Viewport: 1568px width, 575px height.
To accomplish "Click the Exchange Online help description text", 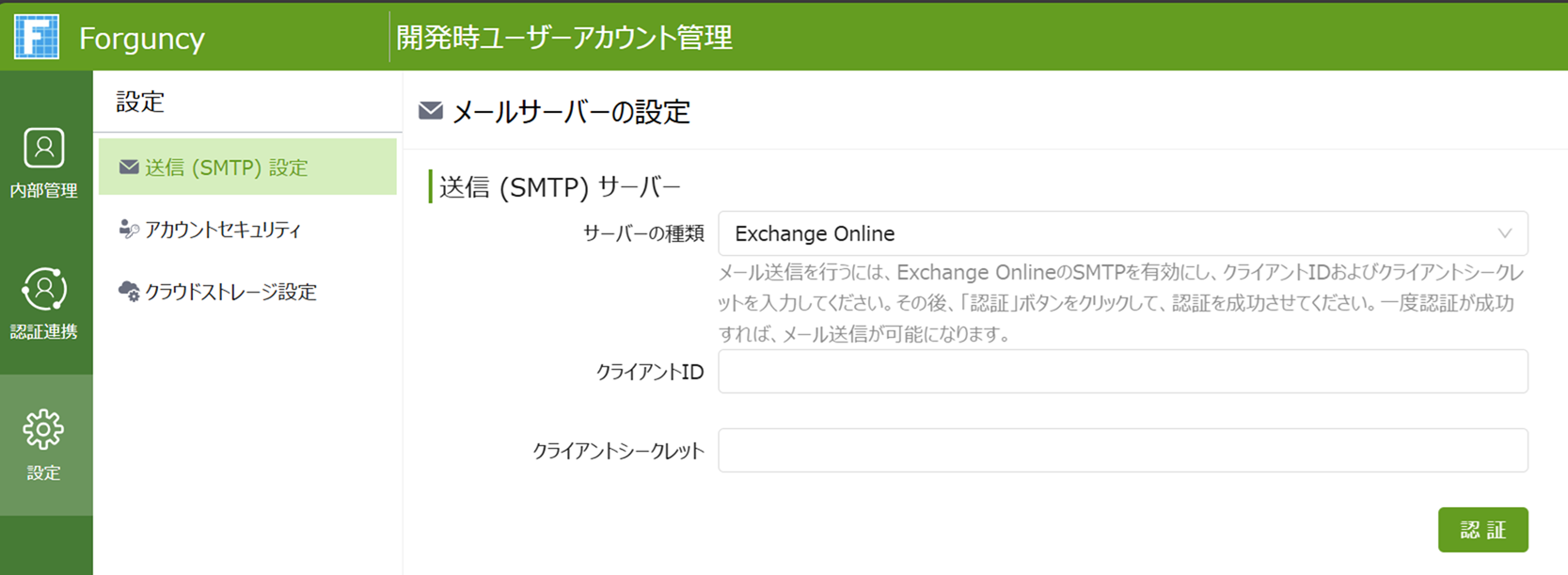I will tap(1121, 303).
